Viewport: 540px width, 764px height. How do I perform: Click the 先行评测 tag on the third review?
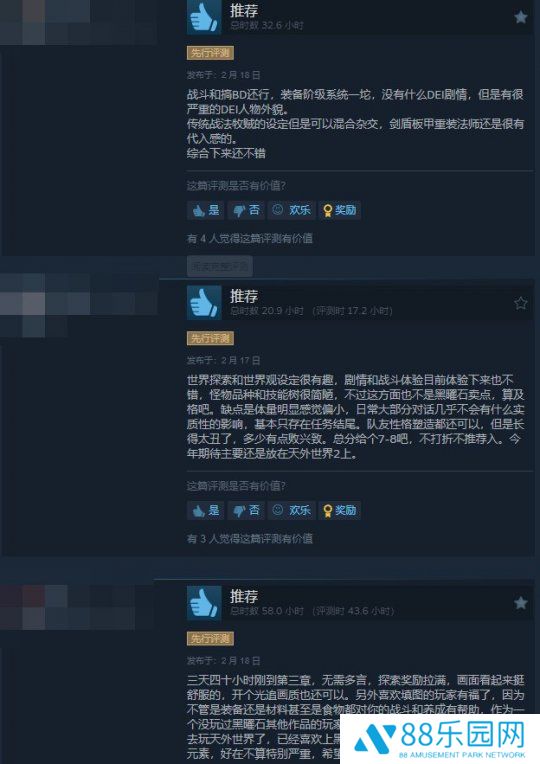pos(210,639)
